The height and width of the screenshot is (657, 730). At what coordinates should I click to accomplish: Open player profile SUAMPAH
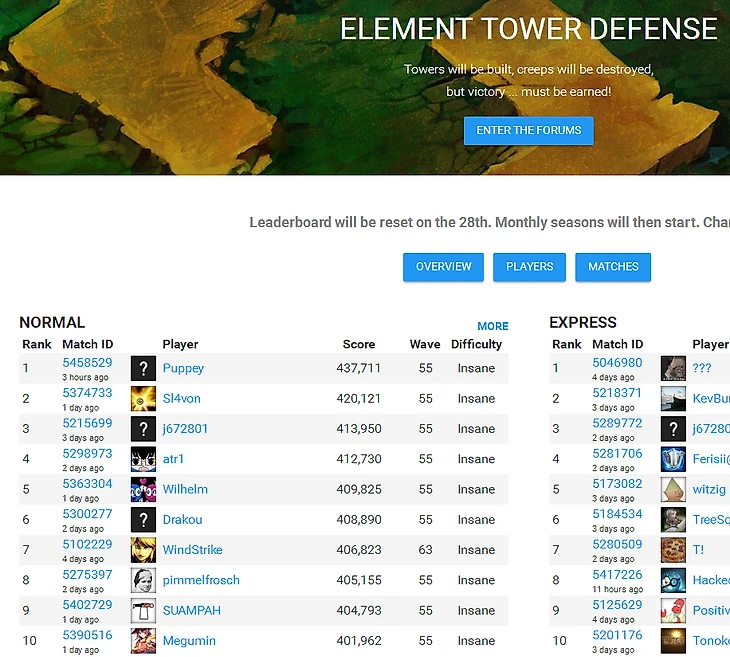click(x=192, y=610)
